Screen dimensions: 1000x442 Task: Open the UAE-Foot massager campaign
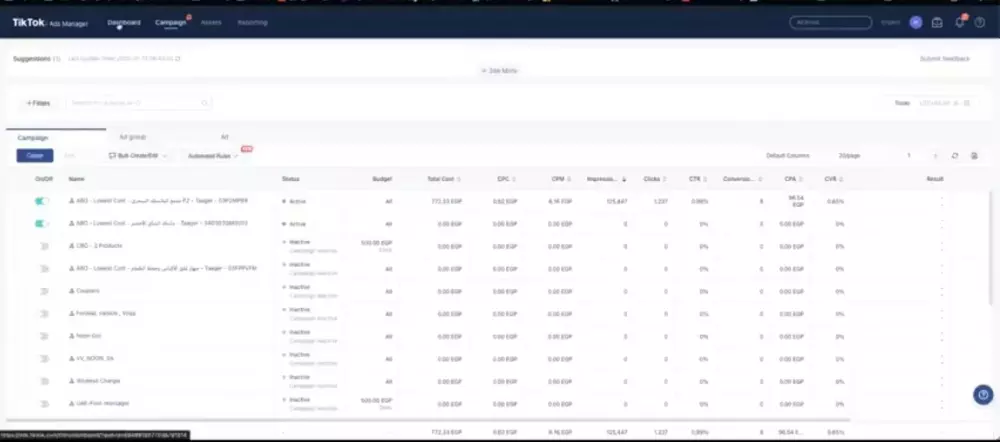point(102,403)
